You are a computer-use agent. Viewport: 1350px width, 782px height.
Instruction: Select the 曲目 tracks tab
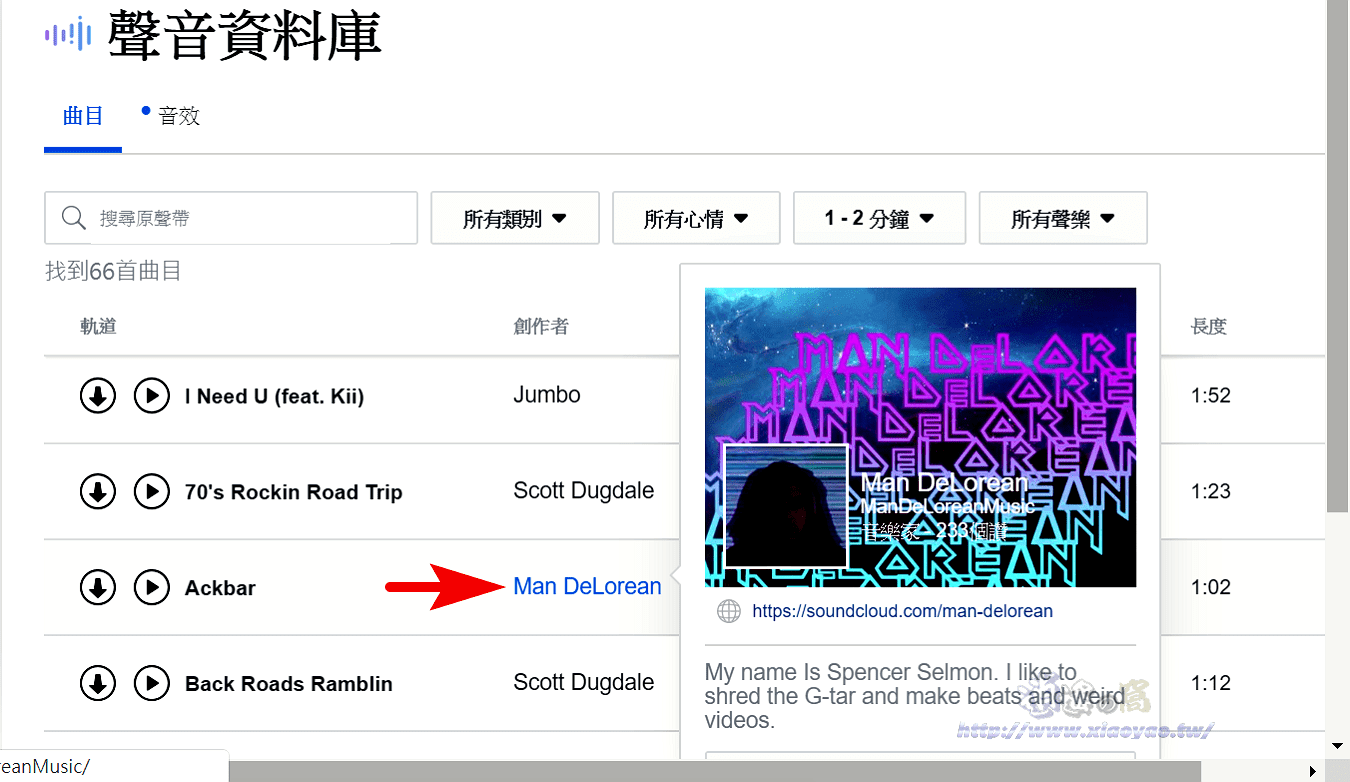coord(82,115)
